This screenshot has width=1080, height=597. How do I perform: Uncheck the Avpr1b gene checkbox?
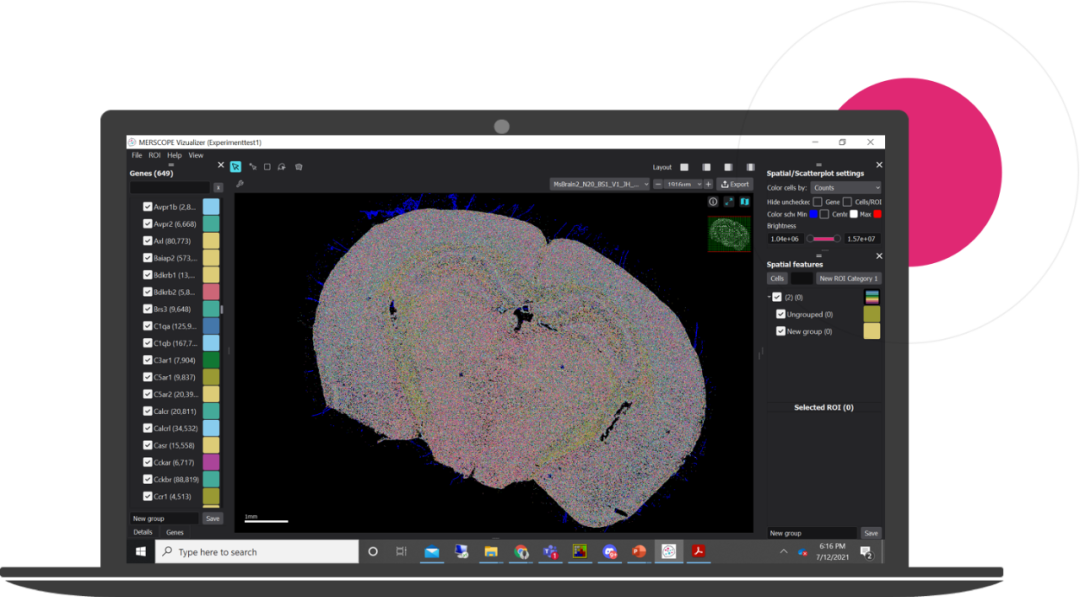coord(148,206)
